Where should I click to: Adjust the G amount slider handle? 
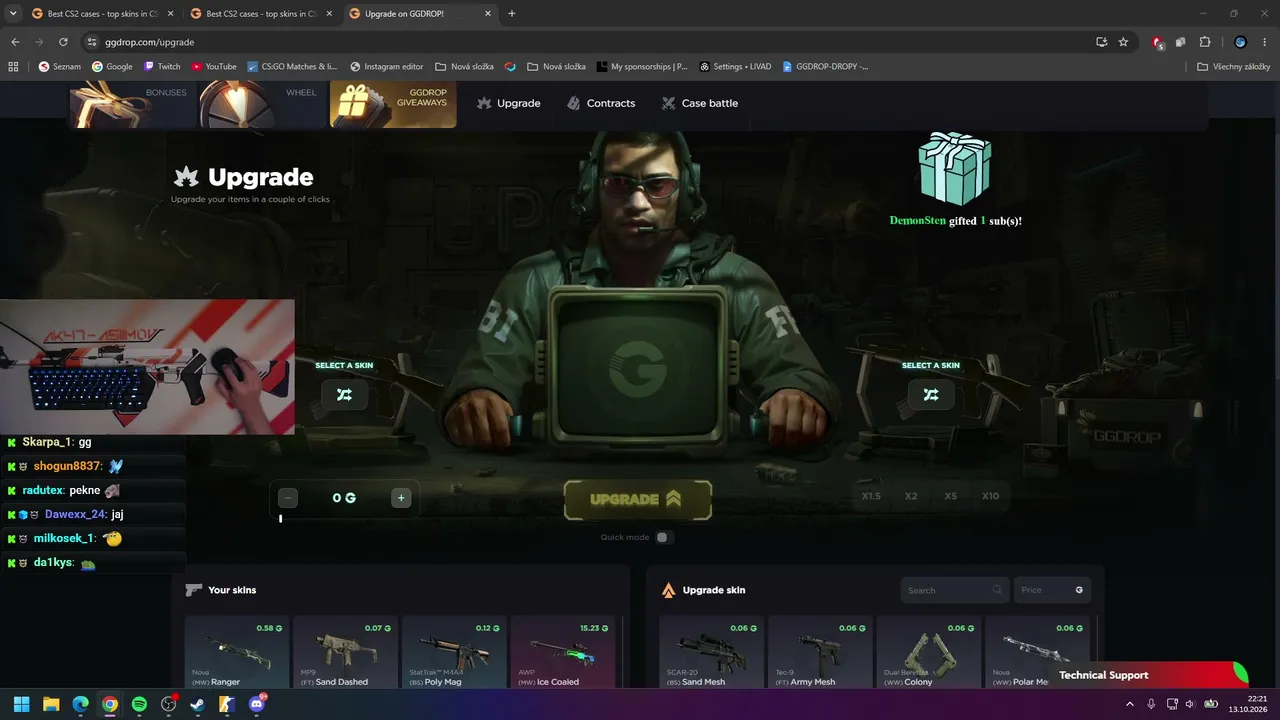pyautogui.click(x=280, y=518)
